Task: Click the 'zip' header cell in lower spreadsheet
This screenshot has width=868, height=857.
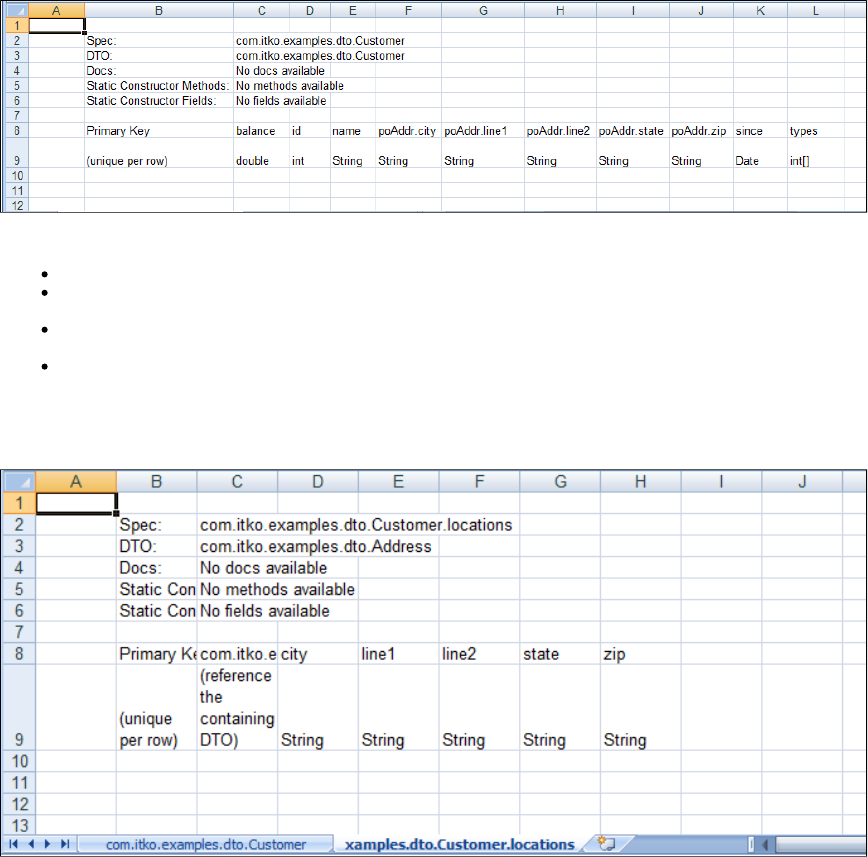Action: [640, 654]
